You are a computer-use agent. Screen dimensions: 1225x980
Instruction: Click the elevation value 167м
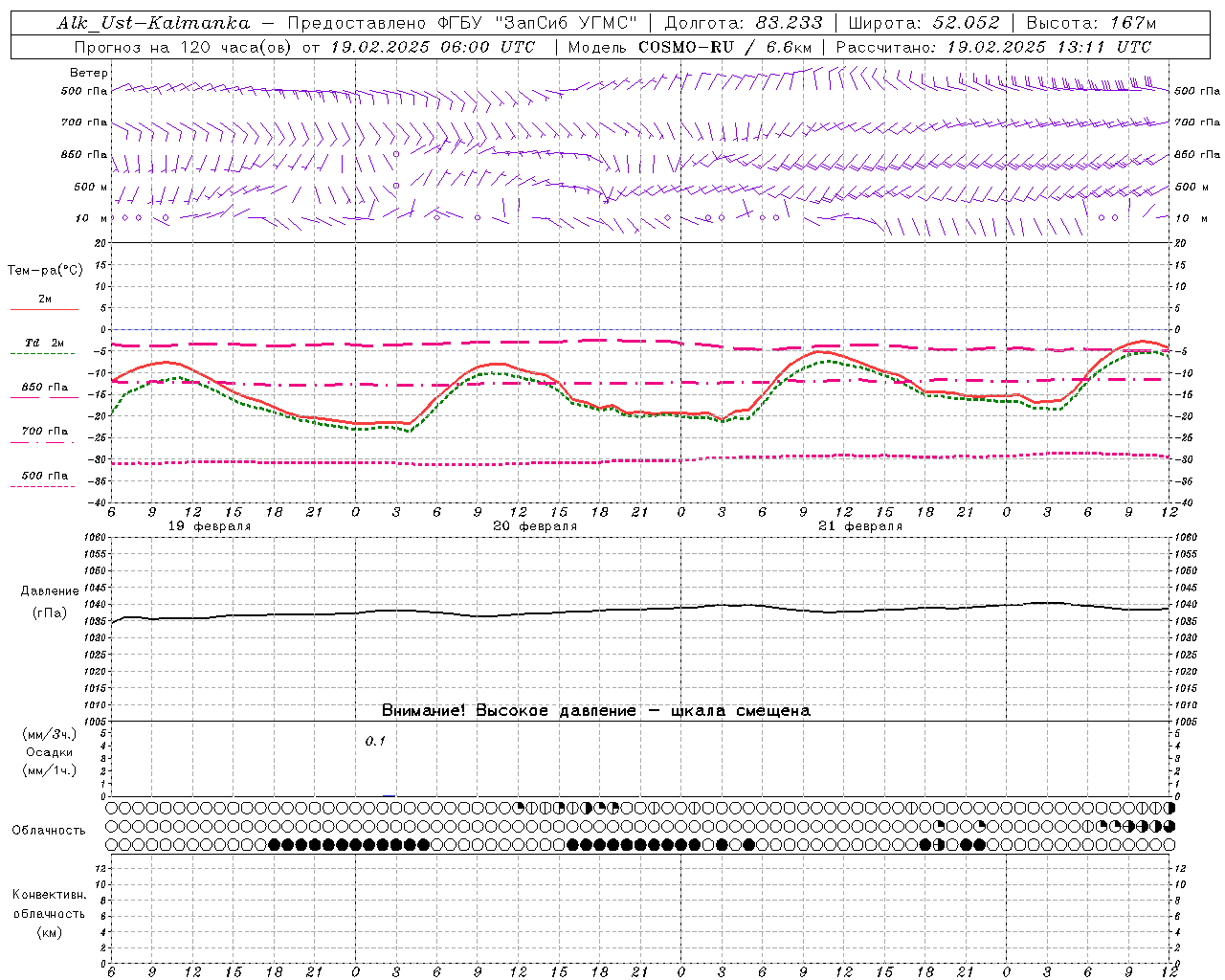pyautogui.click(x=1133, y=23)
